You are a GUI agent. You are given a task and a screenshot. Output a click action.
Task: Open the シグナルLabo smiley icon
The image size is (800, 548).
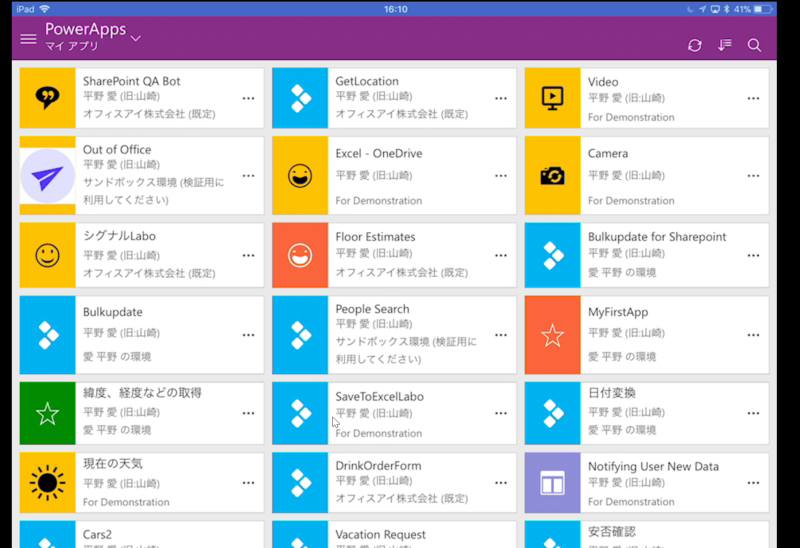tap(47, 255)
